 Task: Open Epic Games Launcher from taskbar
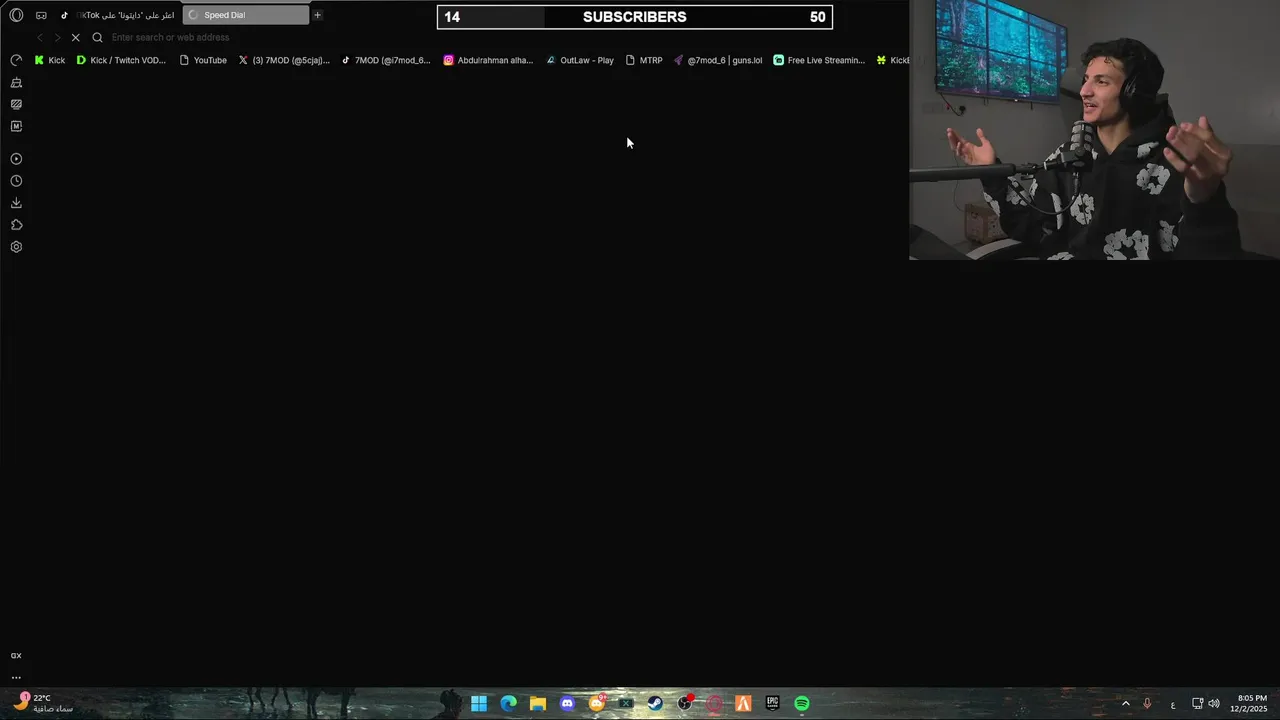tap(772, 703)
